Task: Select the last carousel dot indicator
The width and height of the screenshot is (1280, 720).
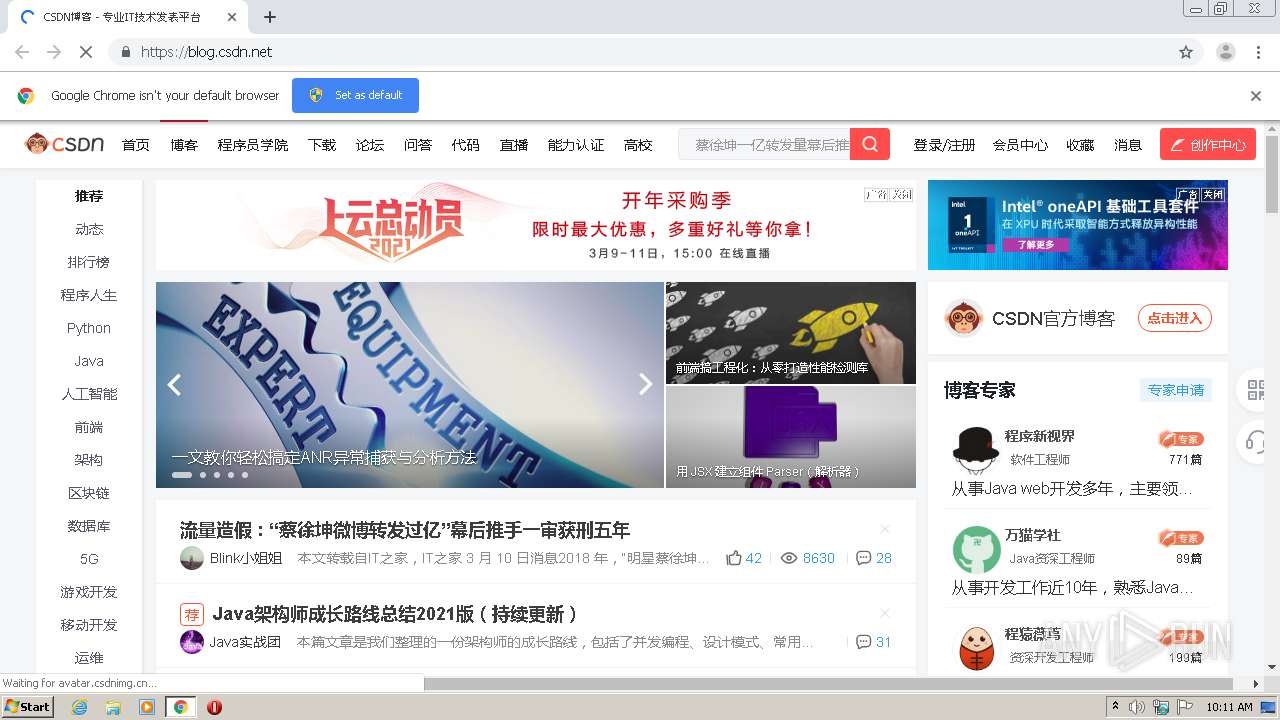Action: pyautogui.click(x=244, y=475)
